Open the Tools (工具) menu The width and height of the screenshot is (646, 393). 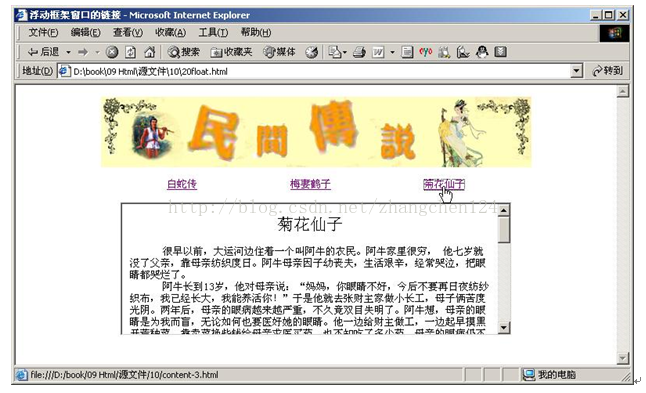click(213, 33)
